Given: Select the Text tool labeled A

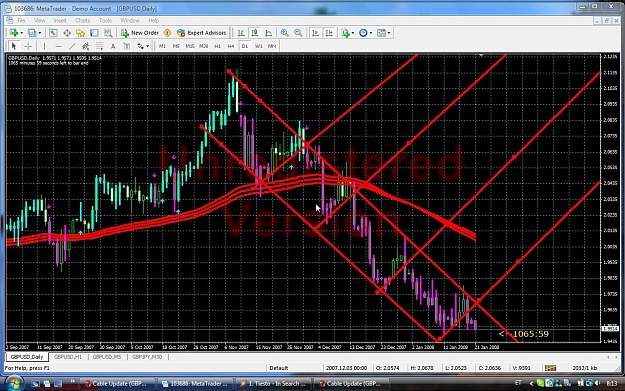Looking at the screenshot, I should [x=113, y=46].
